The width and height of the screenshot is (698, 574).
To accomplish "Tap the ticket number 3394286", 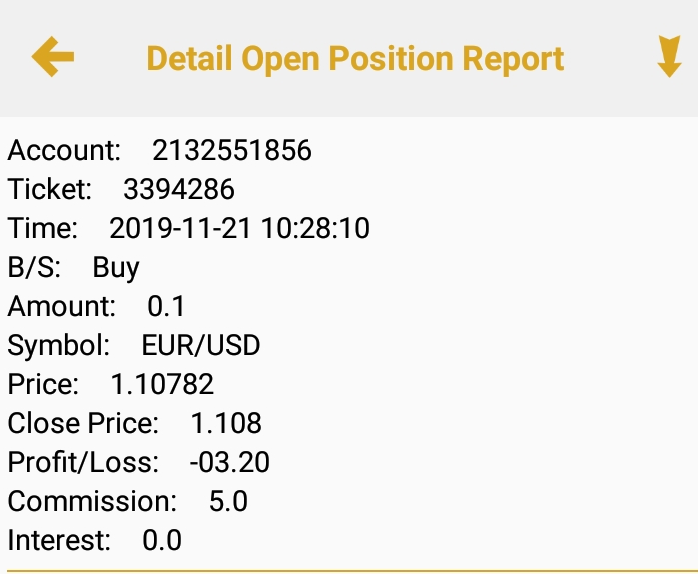I will tap(178, 190).
